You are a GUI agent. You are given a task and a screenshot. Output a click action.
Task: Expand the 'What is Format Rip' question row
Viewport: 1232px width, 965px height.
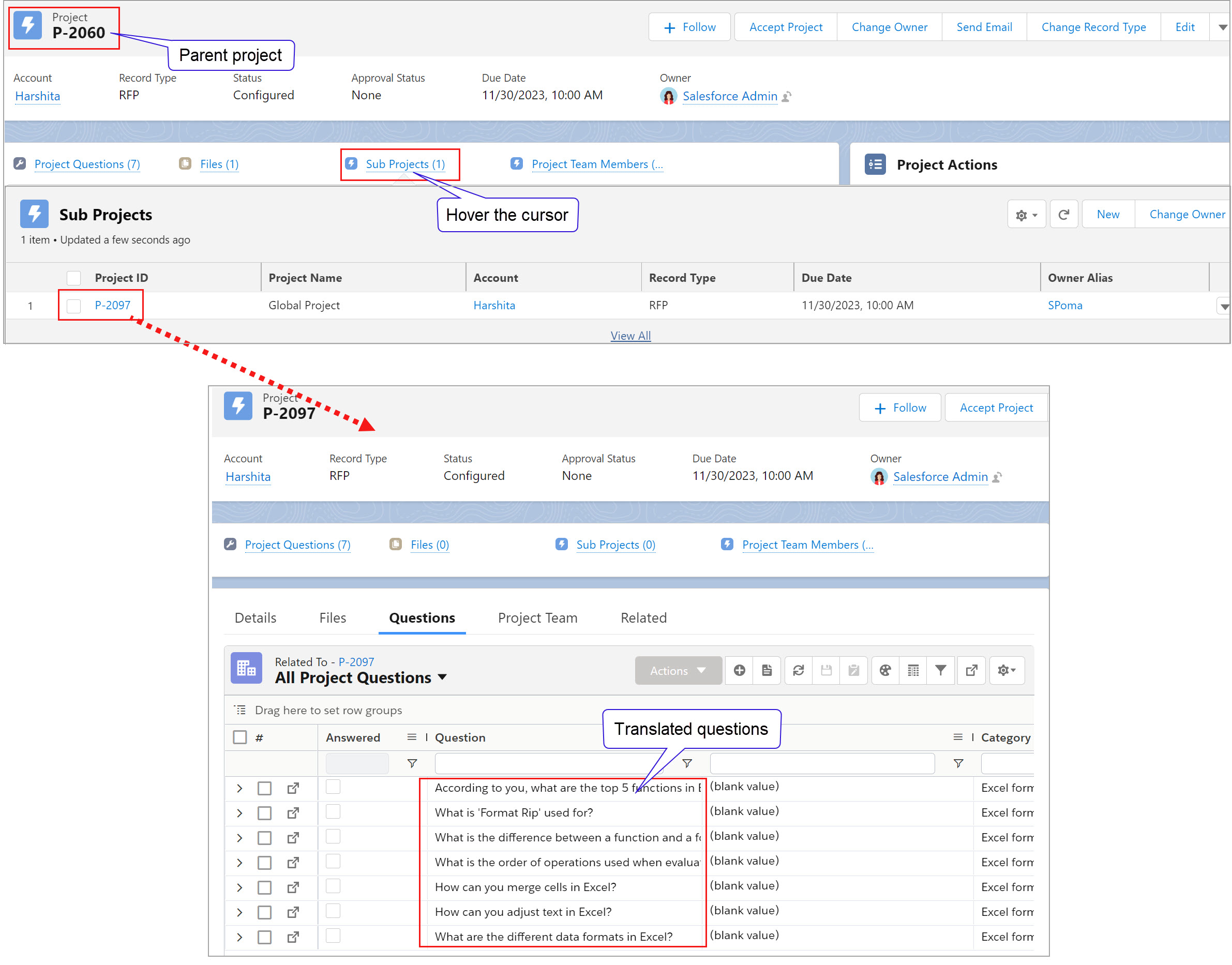tap(239, 813)
